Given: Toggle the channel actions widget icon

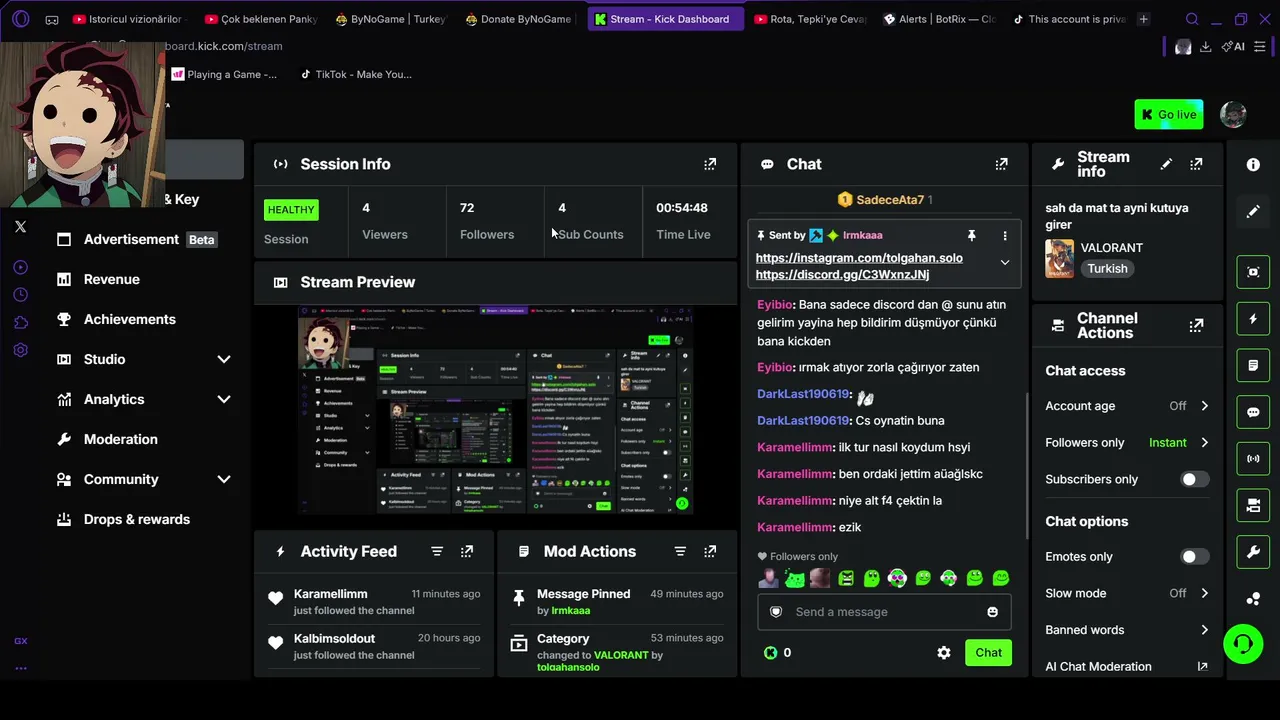Looking at the screenshot, I should coord(1253,506).
